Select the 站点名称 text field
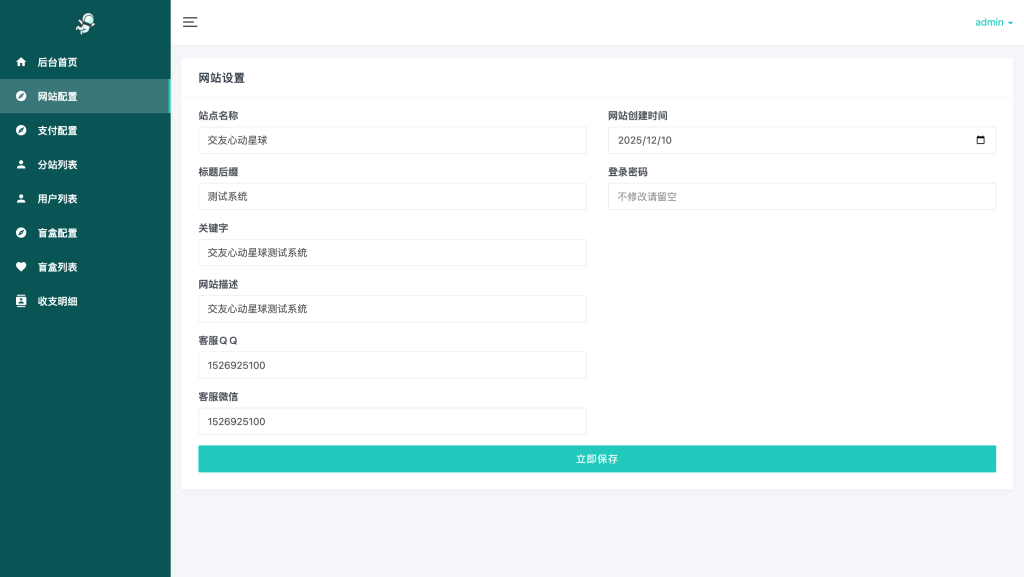The image size is (1024, 577). click(x=392, y=140)
